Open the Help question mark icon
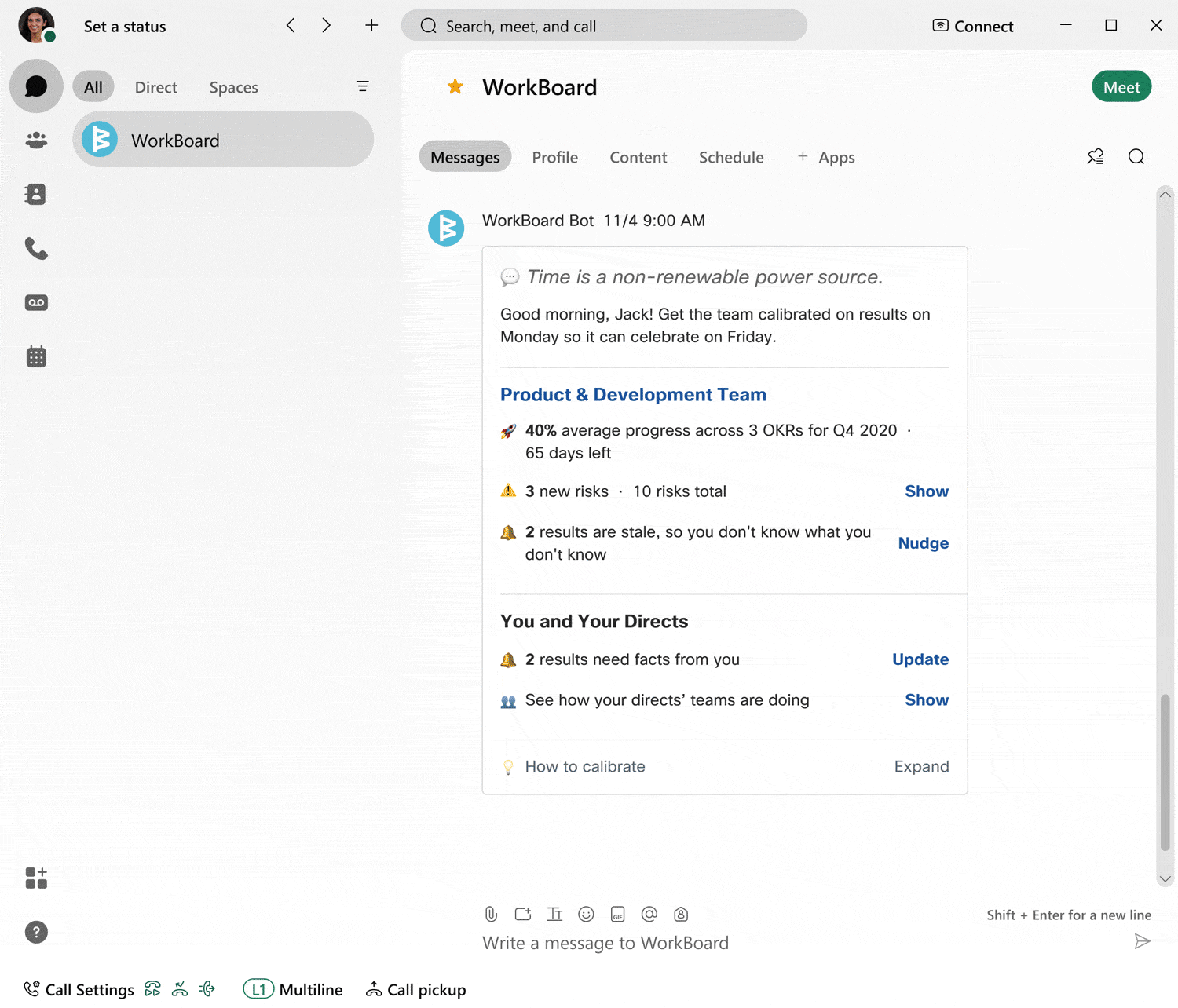 click(x=36, y=932)
